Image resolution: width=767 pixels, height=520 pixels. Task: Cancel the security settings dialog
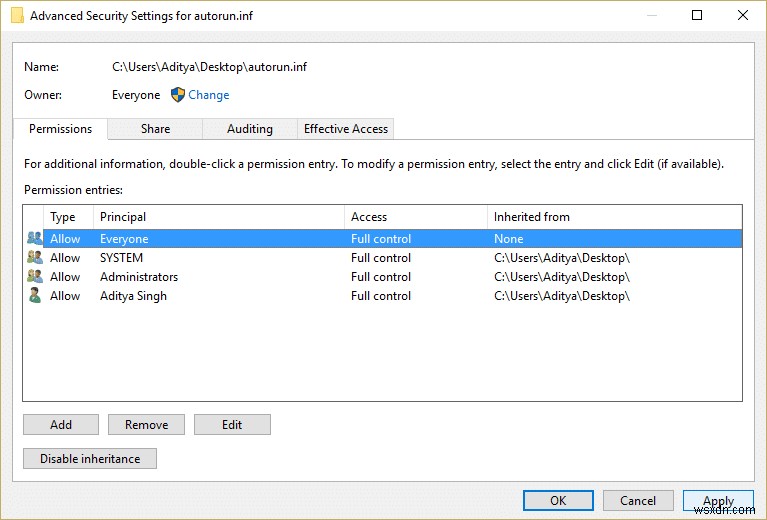point(638,501)
